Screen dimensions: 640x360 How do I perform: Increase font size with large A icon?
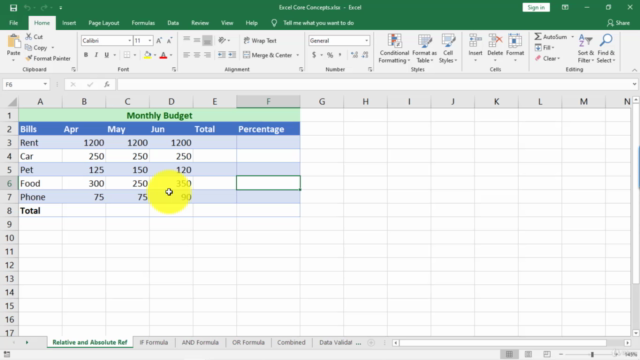click(159, 40)
